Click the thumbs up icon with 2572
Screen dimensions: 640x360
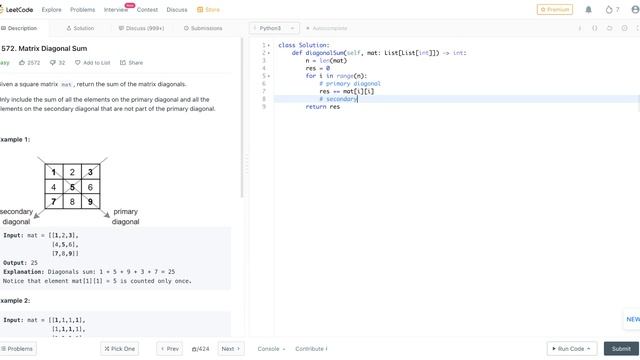(x=22, y=62)
